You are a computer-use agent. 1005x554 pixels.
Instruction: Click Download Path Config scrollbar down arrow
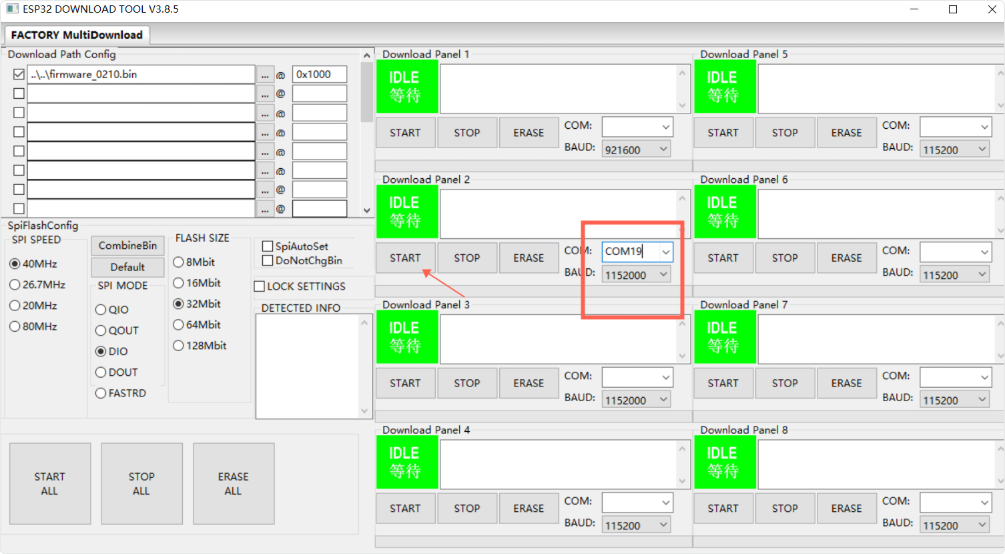pos(367,210)
